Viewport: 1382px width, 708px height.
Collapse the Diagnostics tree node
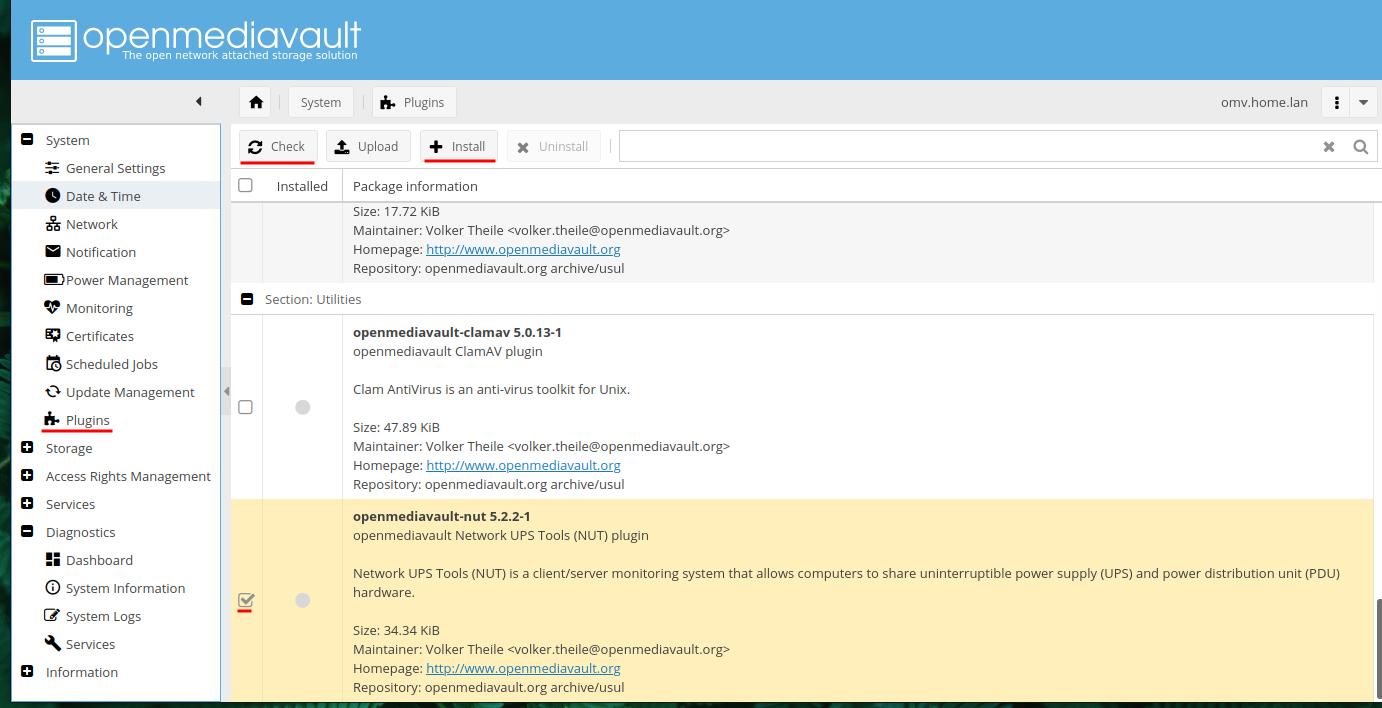[27, 532]
